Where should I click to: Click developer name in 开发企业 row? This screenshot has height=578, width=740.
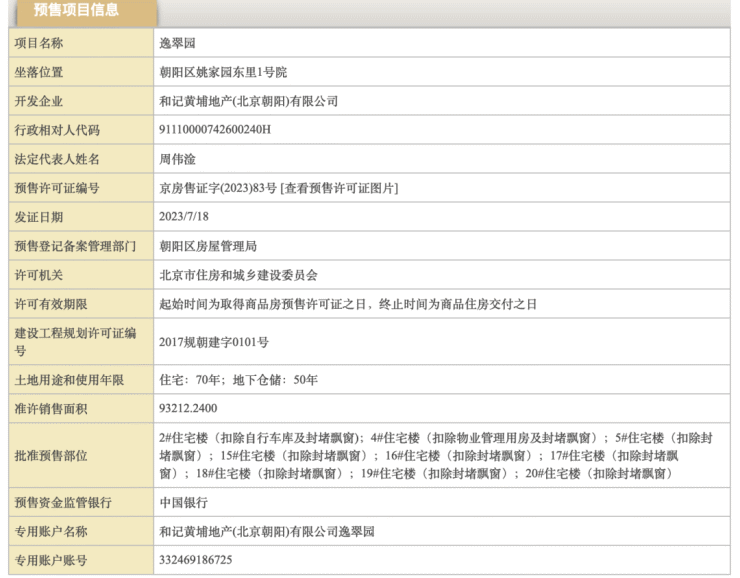[x=249, y=101]
